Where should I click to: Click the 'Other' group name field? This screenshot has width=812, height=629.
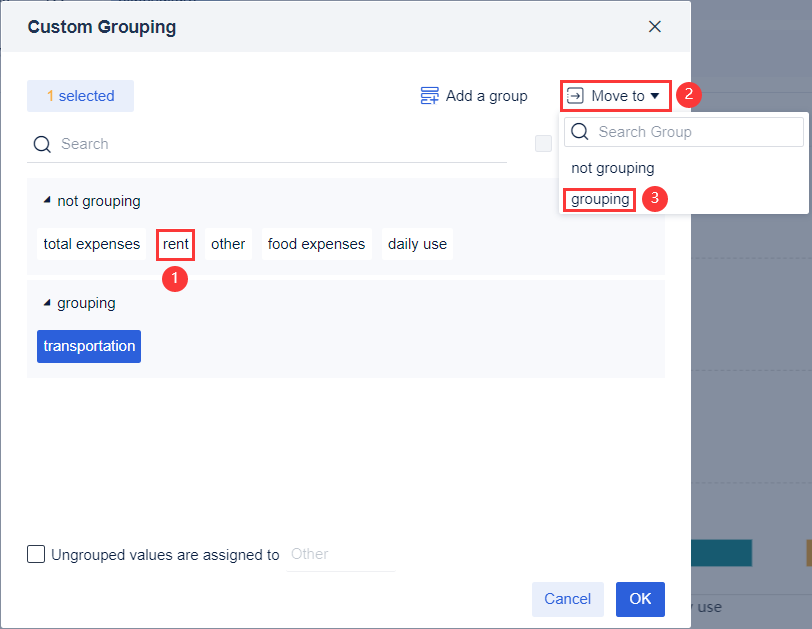pyautogui.click(x=340, y=554)
